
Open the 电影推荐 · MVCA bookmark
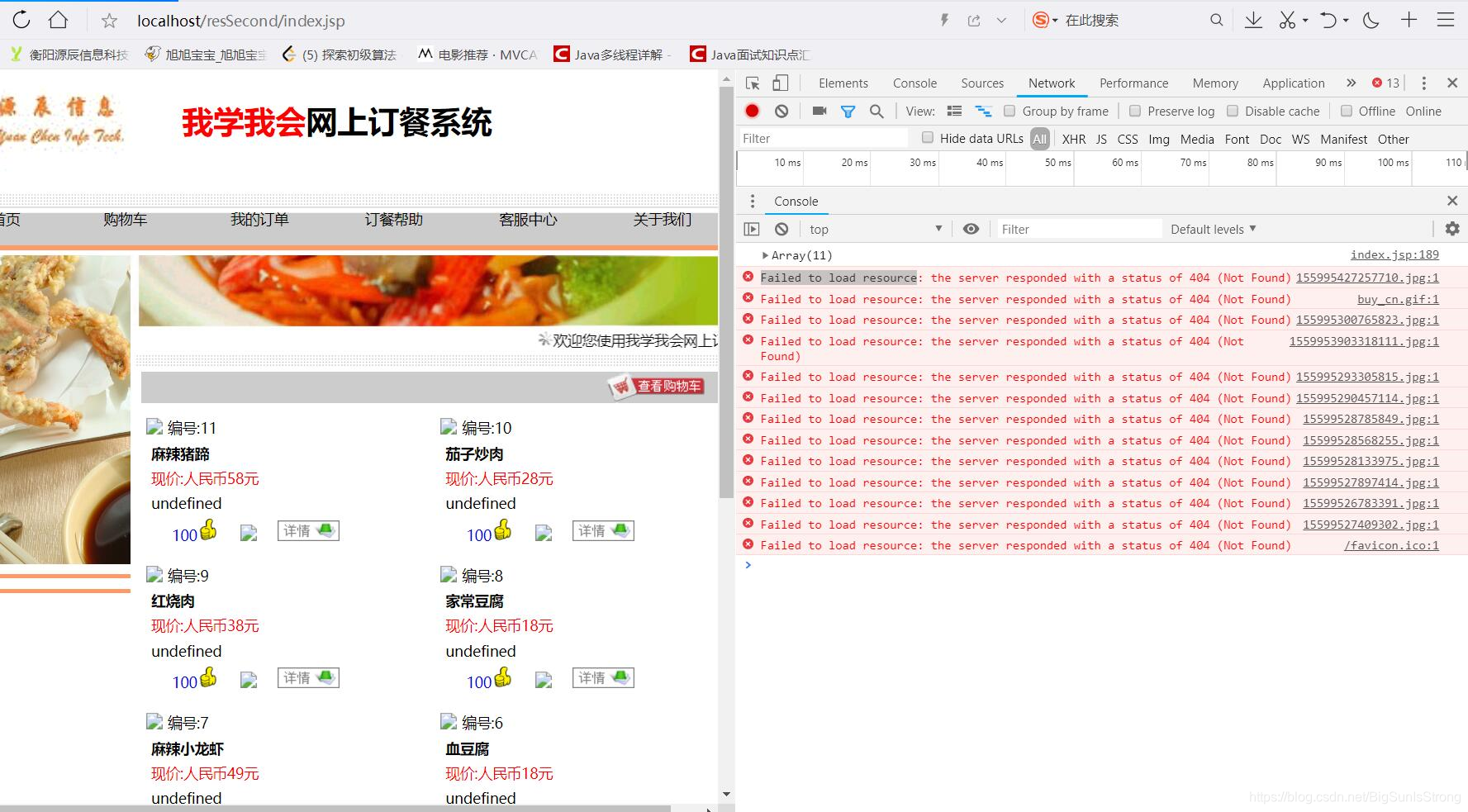[x=477, y=55]
